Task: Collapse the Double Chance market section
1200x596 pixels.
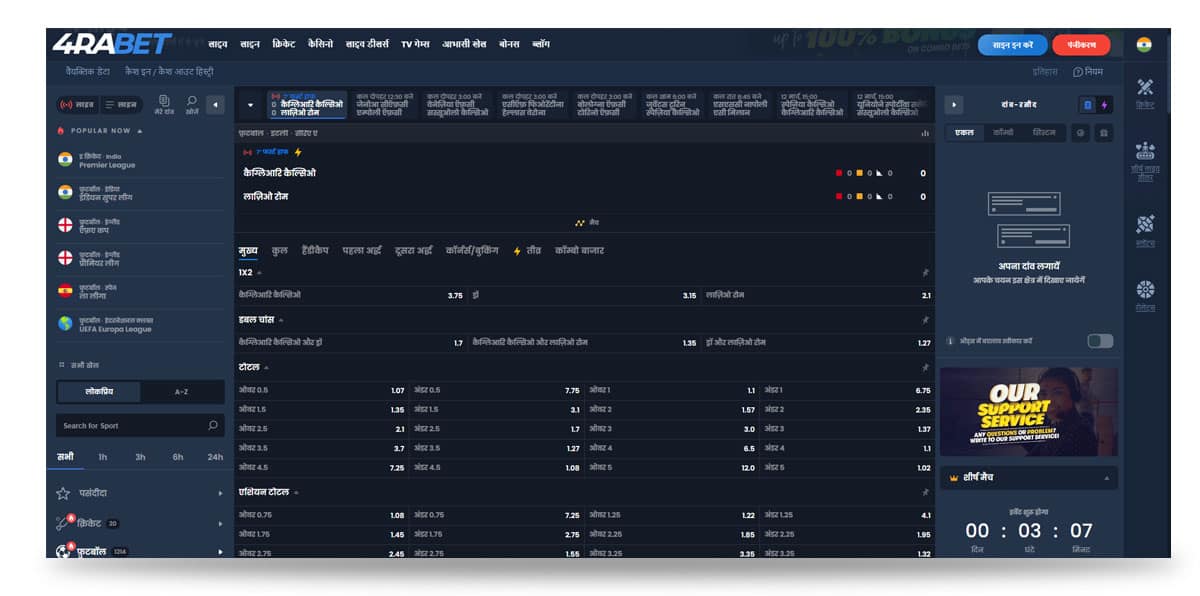Action: click(x=281, y=320)
